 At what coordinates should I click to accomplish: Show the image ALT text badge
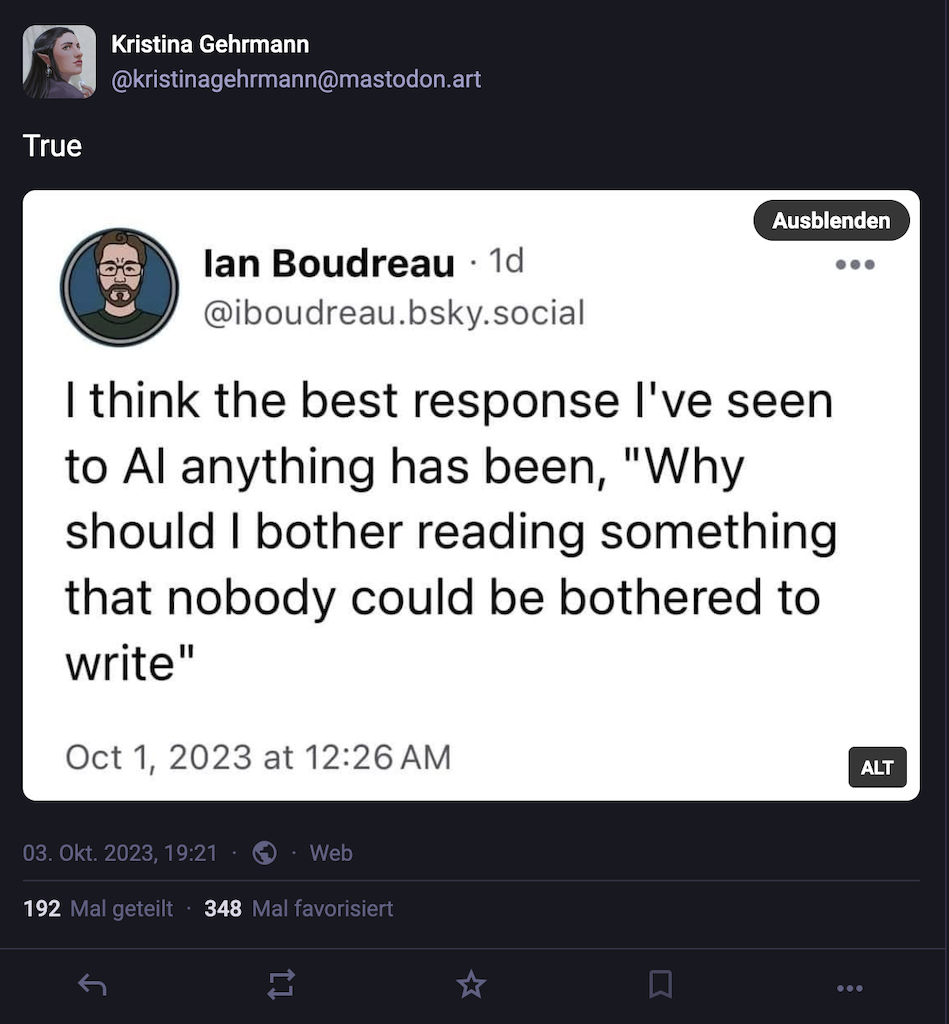(x=877, y=768)
